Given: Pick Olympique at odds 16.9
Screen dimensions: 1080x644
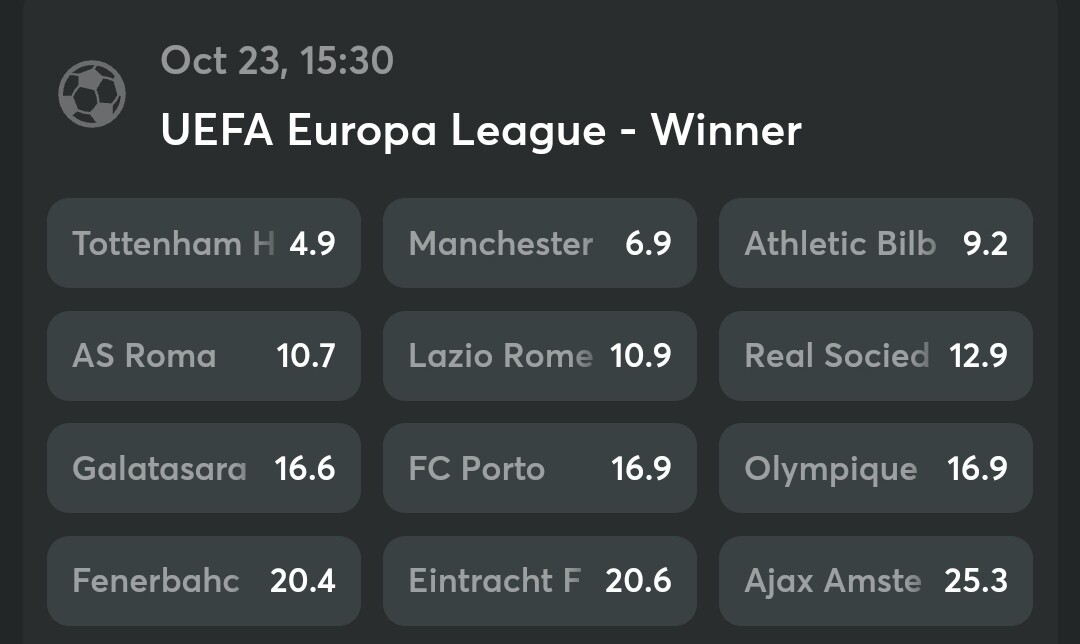Looking at the screenshot, I should (x=876, y=468).
